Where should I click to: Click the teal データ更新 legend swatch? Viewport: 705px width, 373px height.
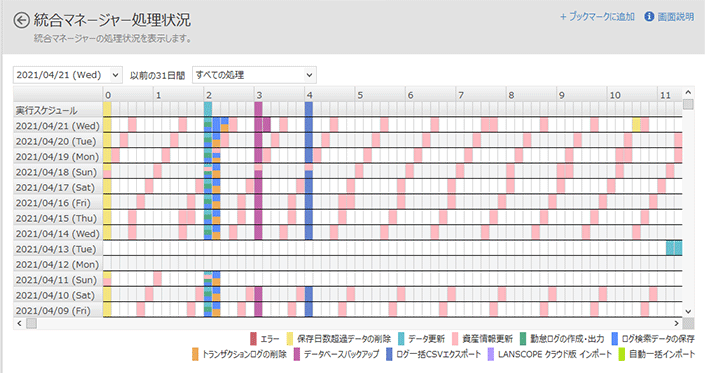(x=401, y=338)
